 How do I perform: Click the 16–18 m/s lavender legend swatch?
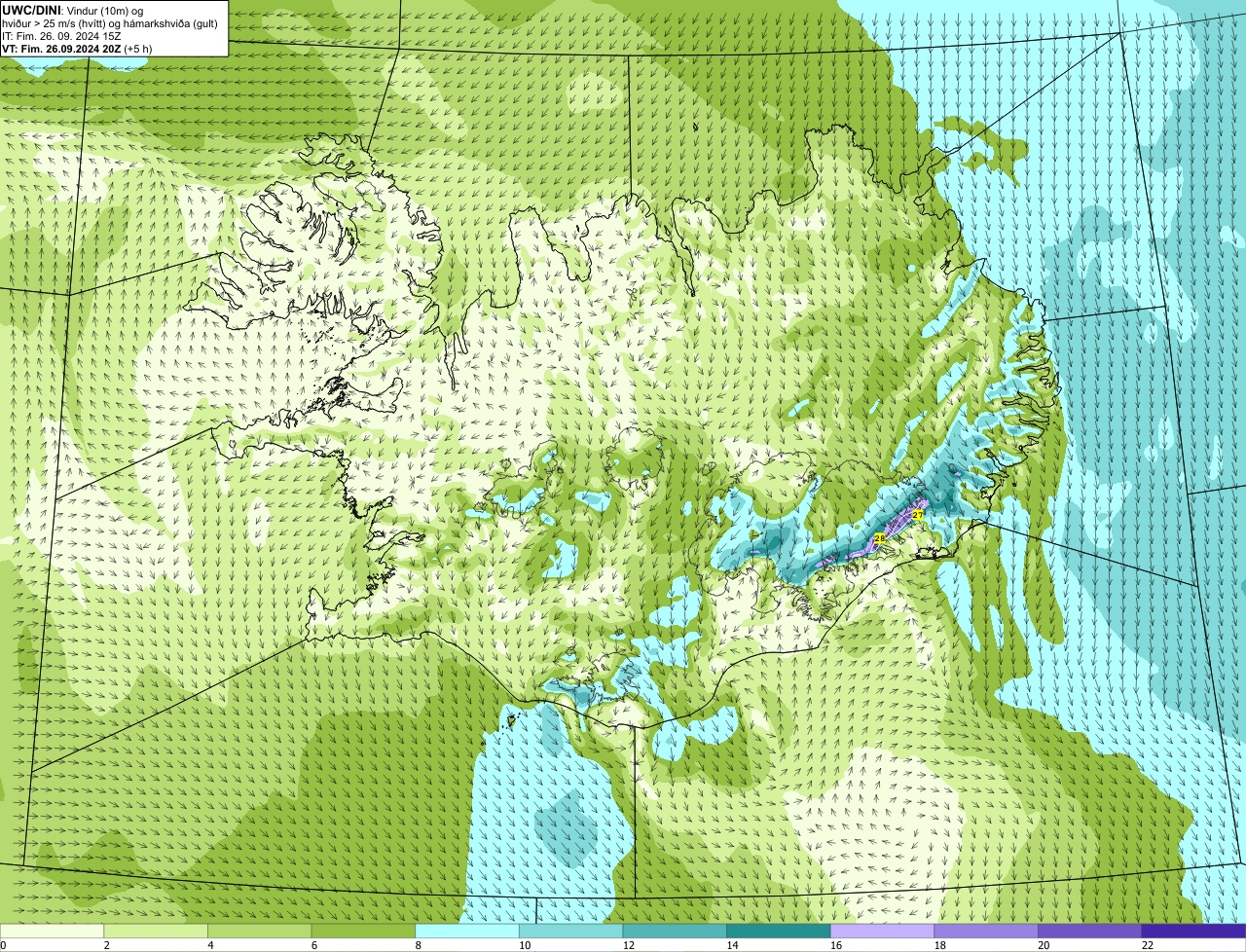pos(882,931)
